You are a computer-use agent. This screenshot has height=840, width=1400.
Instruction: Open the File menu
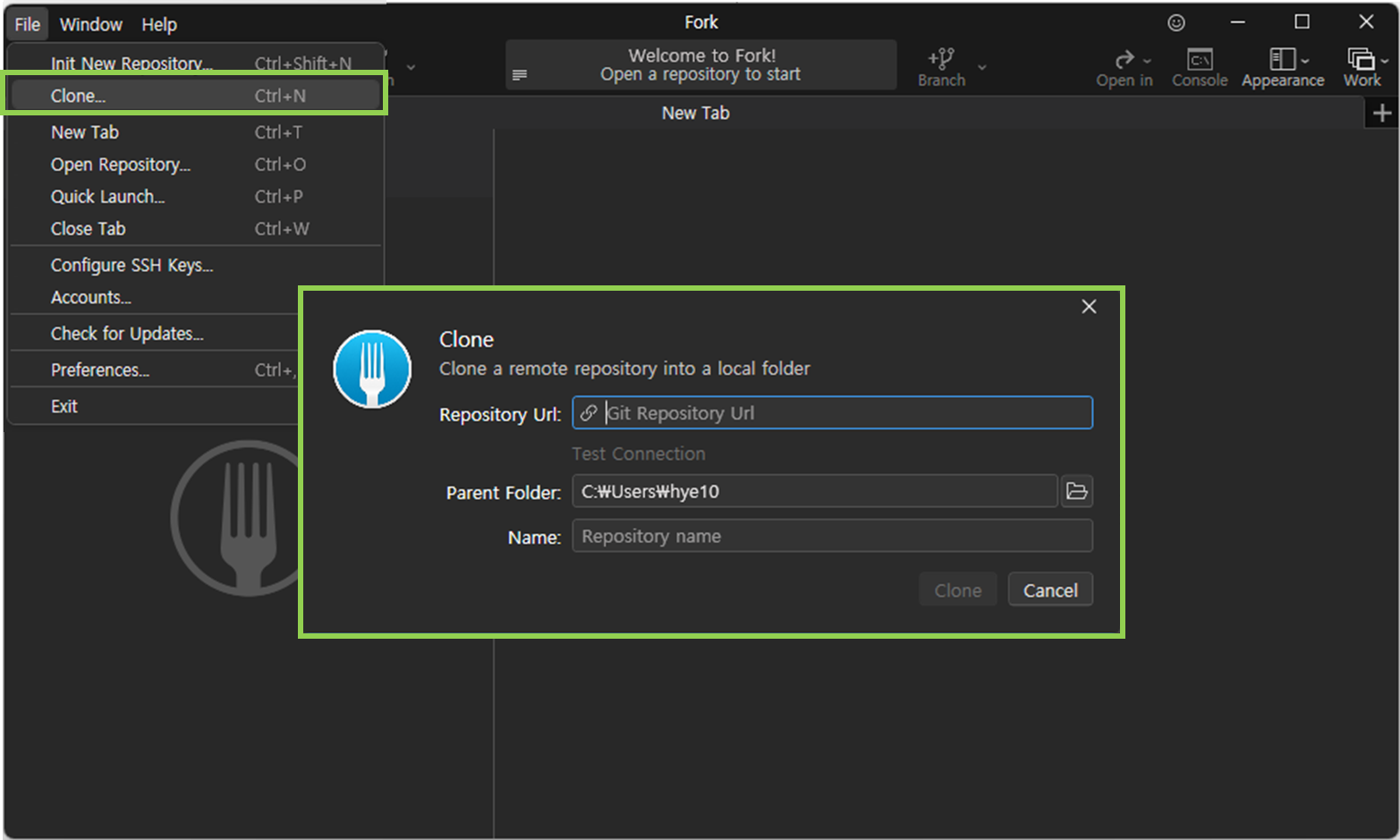[x=28, y=24]
